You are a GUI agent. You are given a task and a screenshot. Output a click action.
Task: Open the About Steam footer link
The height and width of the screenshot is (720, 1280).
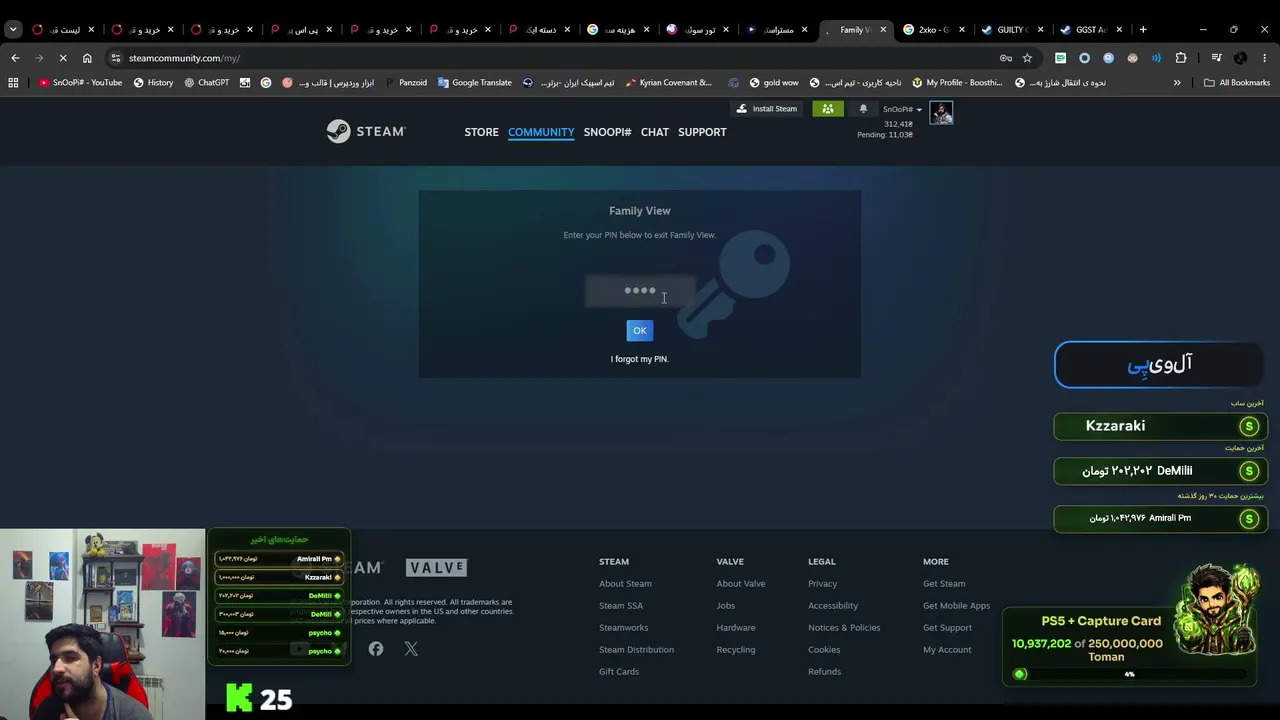click(625, 584)
